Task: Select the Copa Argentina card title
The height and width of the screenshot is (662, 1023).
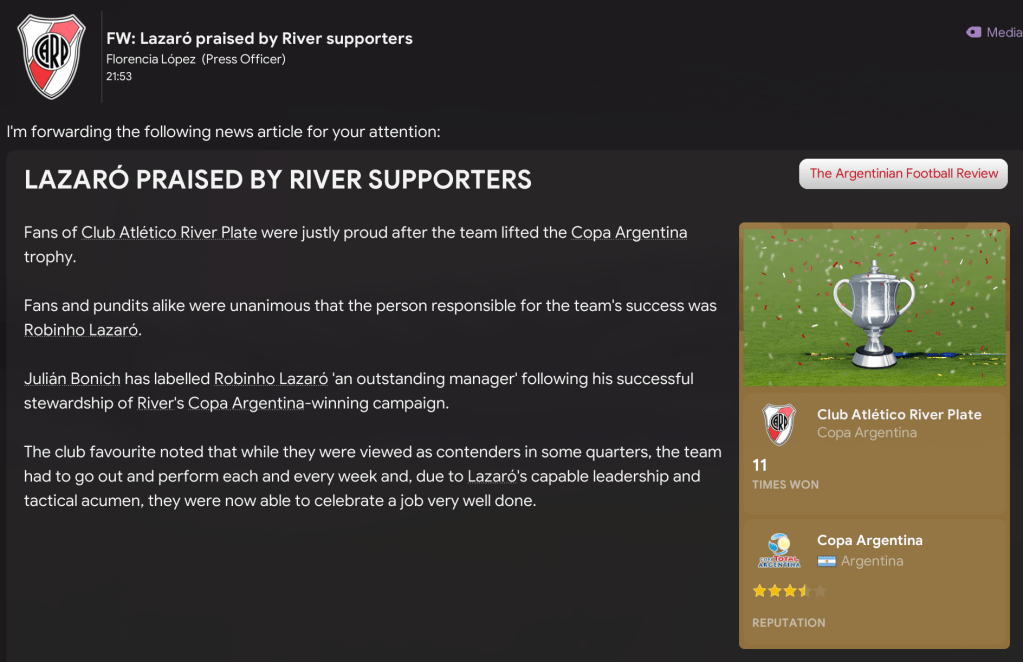Action: click(x=869, y=540)
